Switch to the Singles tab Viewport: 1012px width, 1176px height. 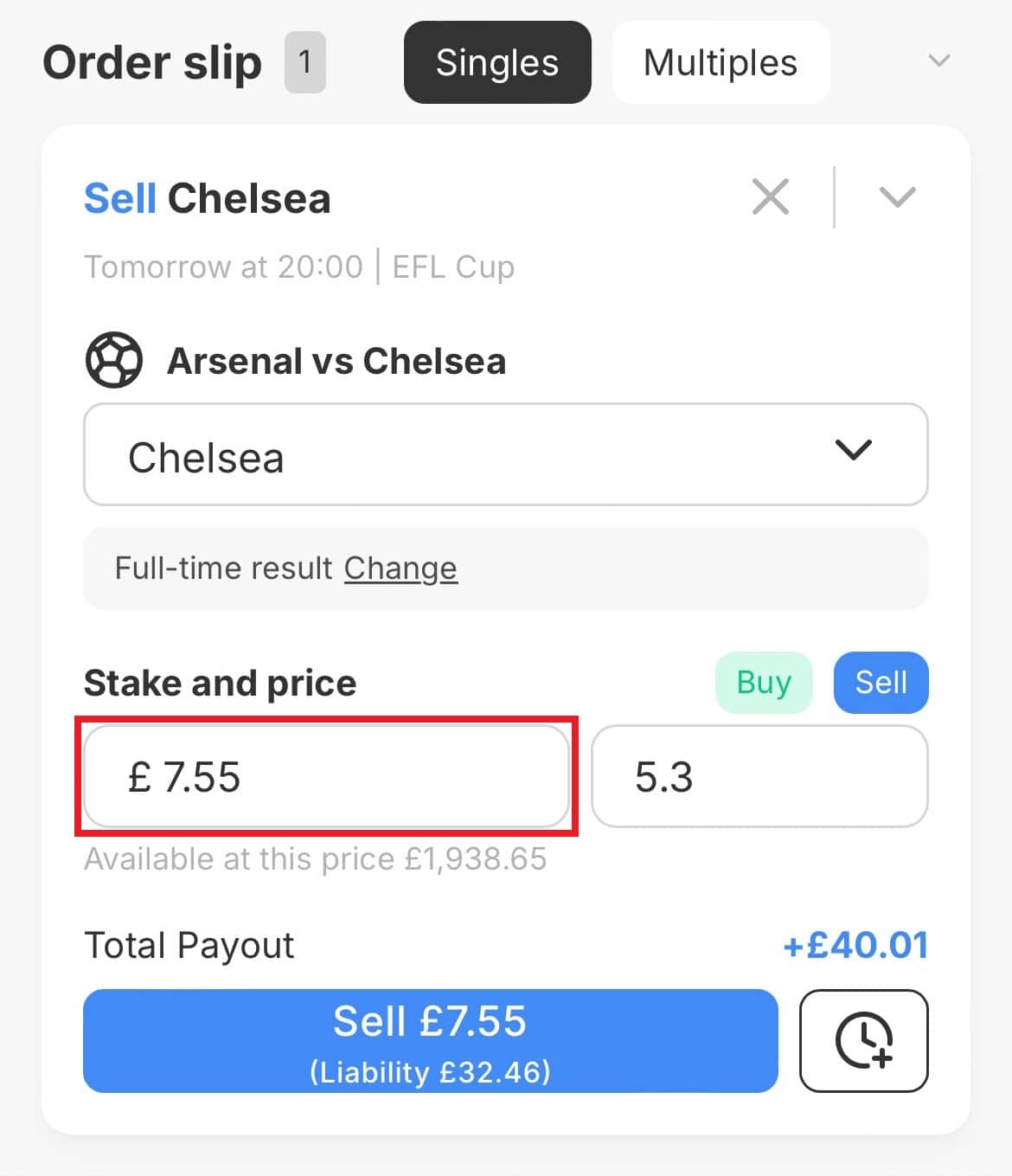pos(497,62)
